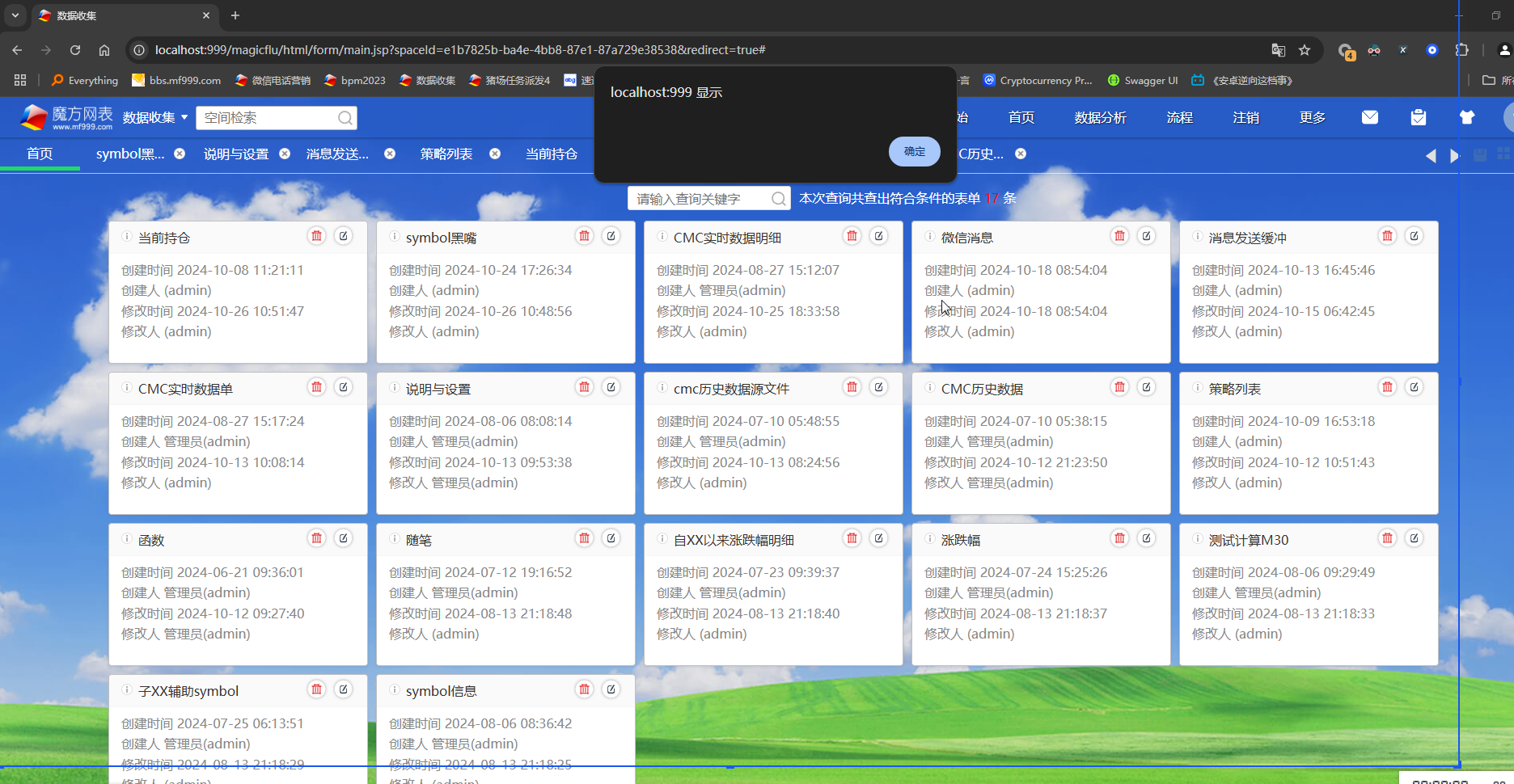Viewport: 1514px width, 784px height.
Task: Close the symbol黑... tab
Action: coord(180,154)
